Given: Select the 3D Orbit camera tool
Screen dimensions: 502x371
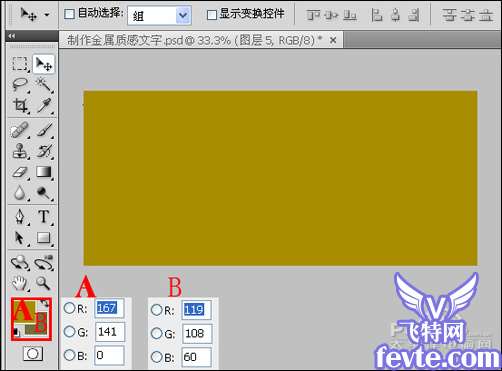Looking at the screenshot, I should coord(44,263).
